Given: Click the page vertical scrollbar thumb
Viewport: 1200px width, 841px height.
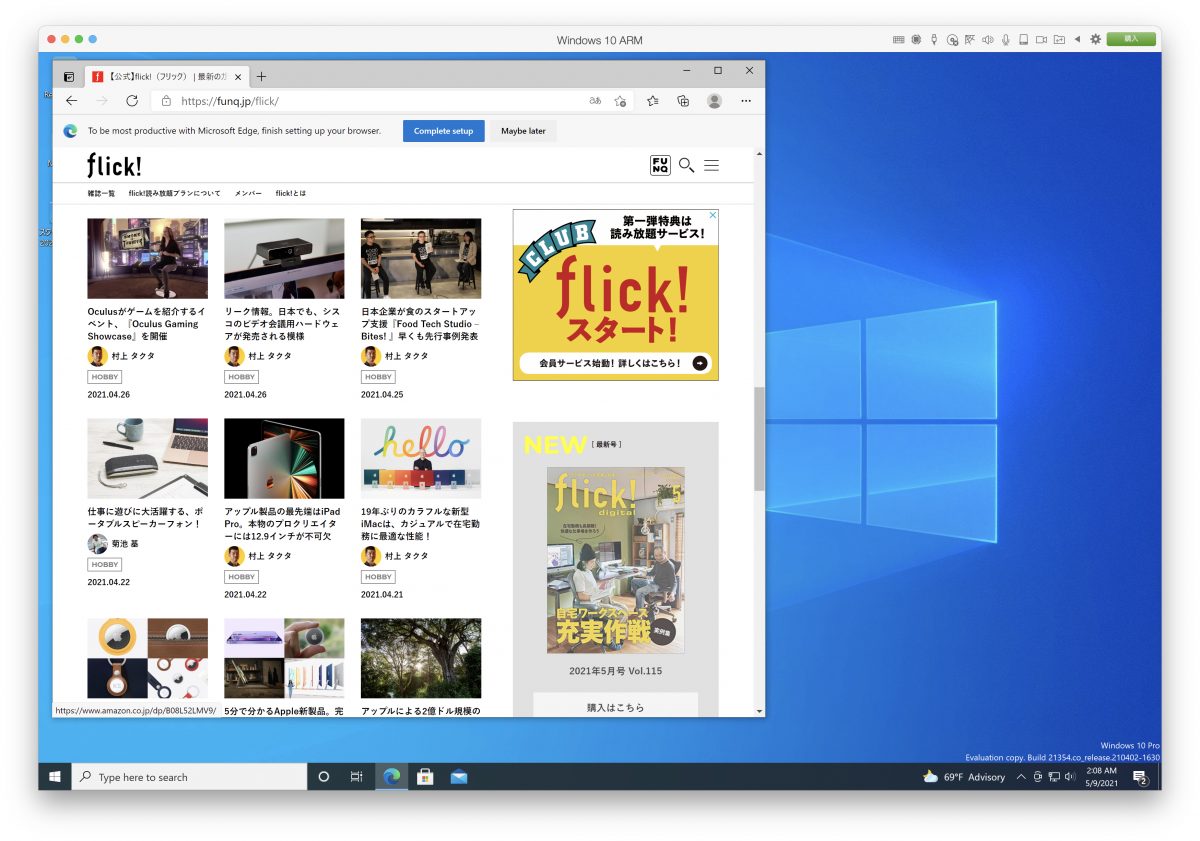Looking at the screenshot, I should [x=759, y=438].
